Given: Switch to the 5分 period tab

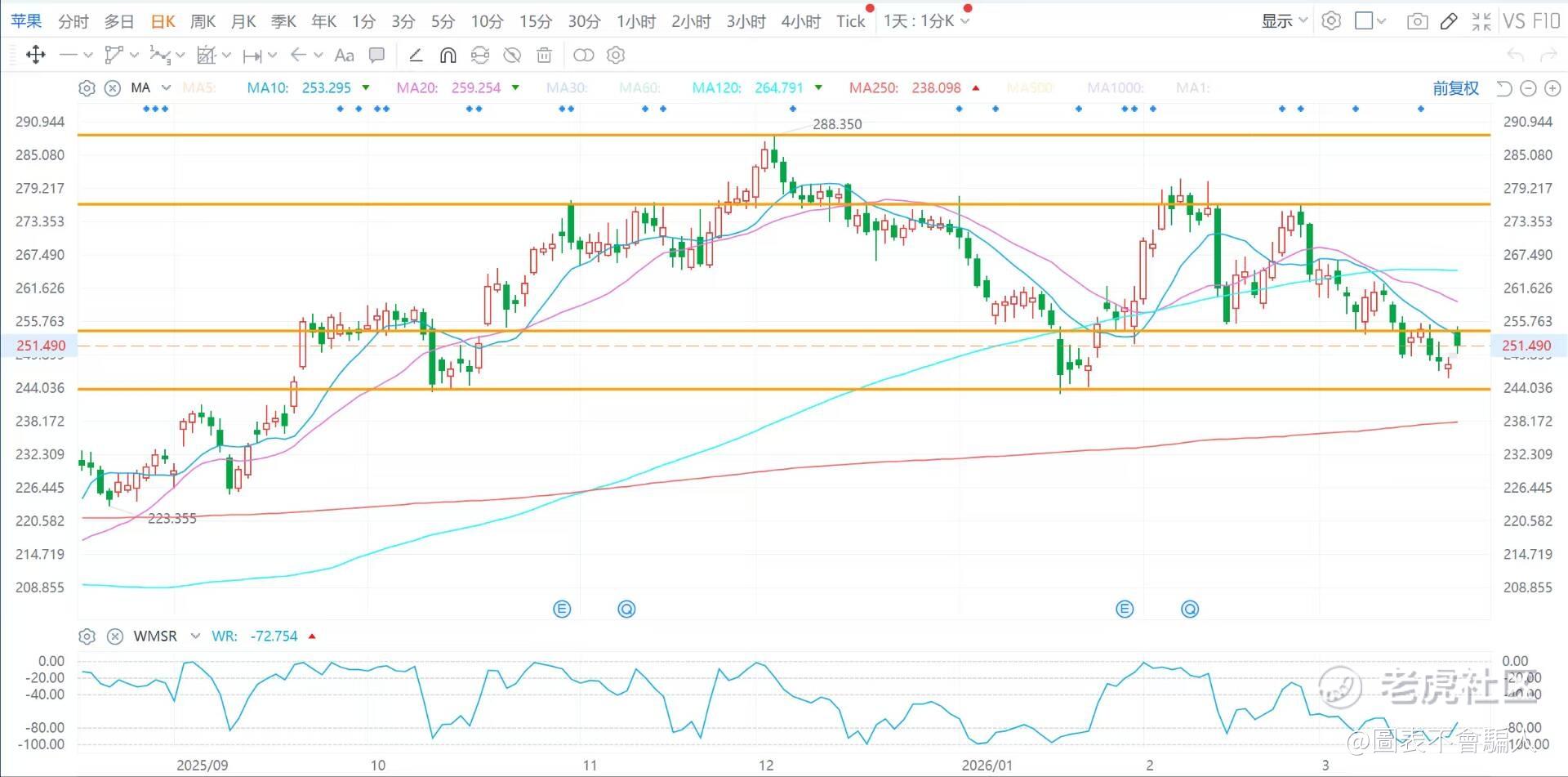Looking at the screenshot, I should tap(443, 21).
